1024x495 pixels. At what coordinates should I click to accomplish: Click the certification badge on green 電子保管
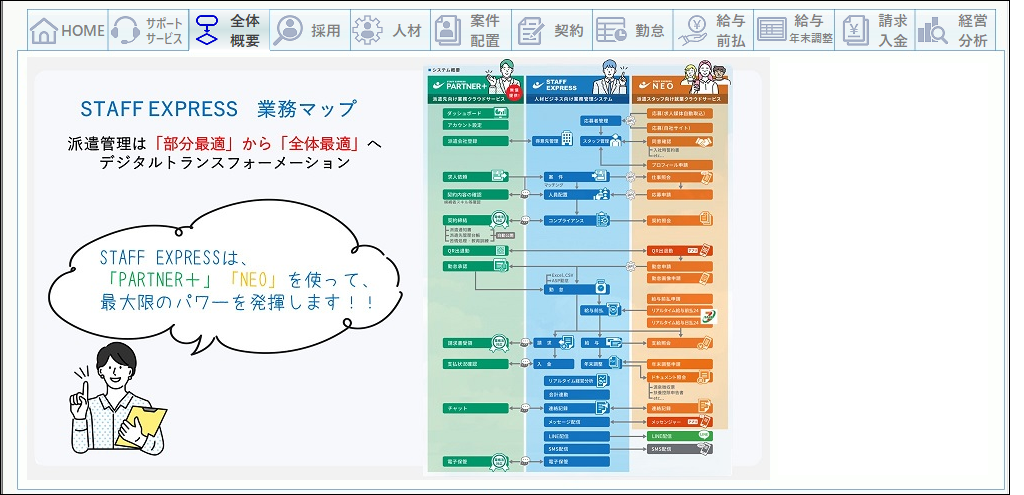tap(500, 462)
